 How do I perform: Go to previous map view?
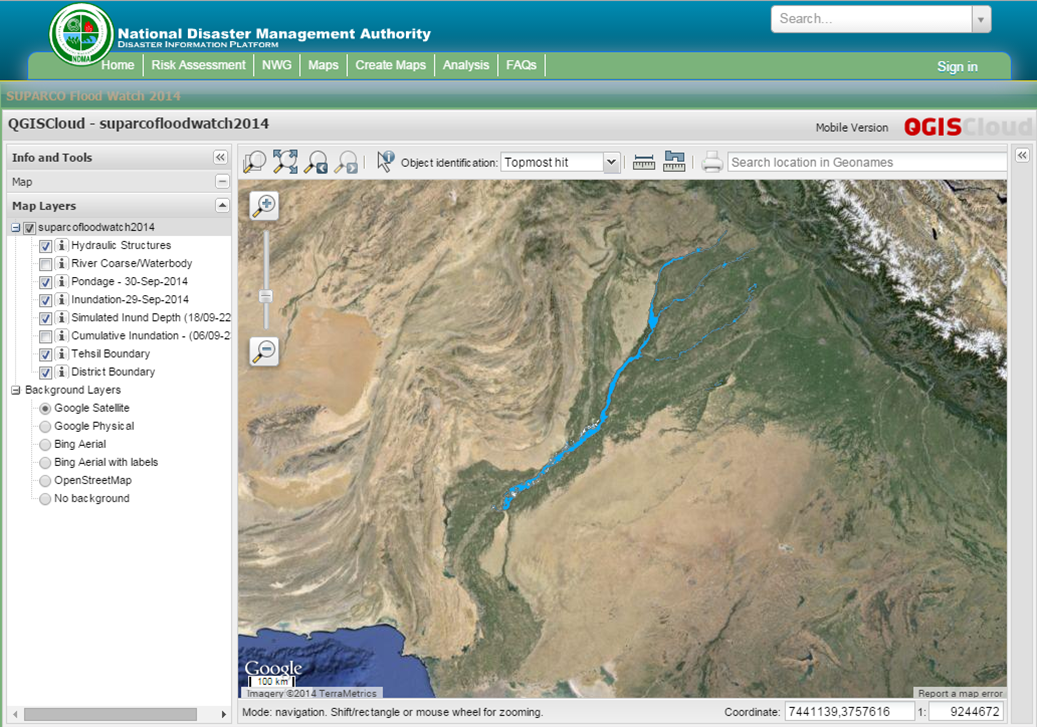[x=316, y=162]
